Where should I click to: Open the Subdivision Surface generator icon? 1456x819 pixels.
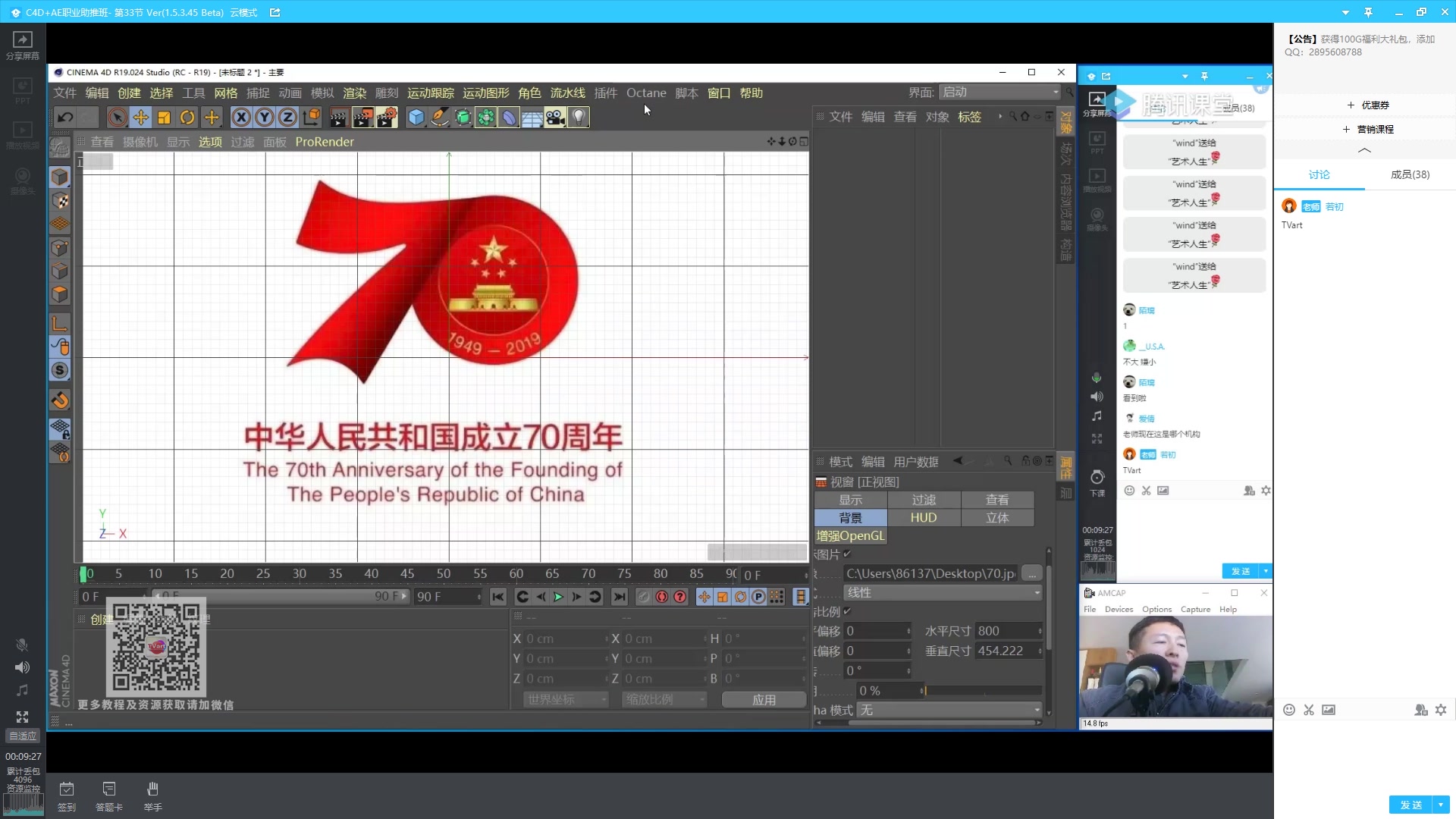tap(463, 117)
